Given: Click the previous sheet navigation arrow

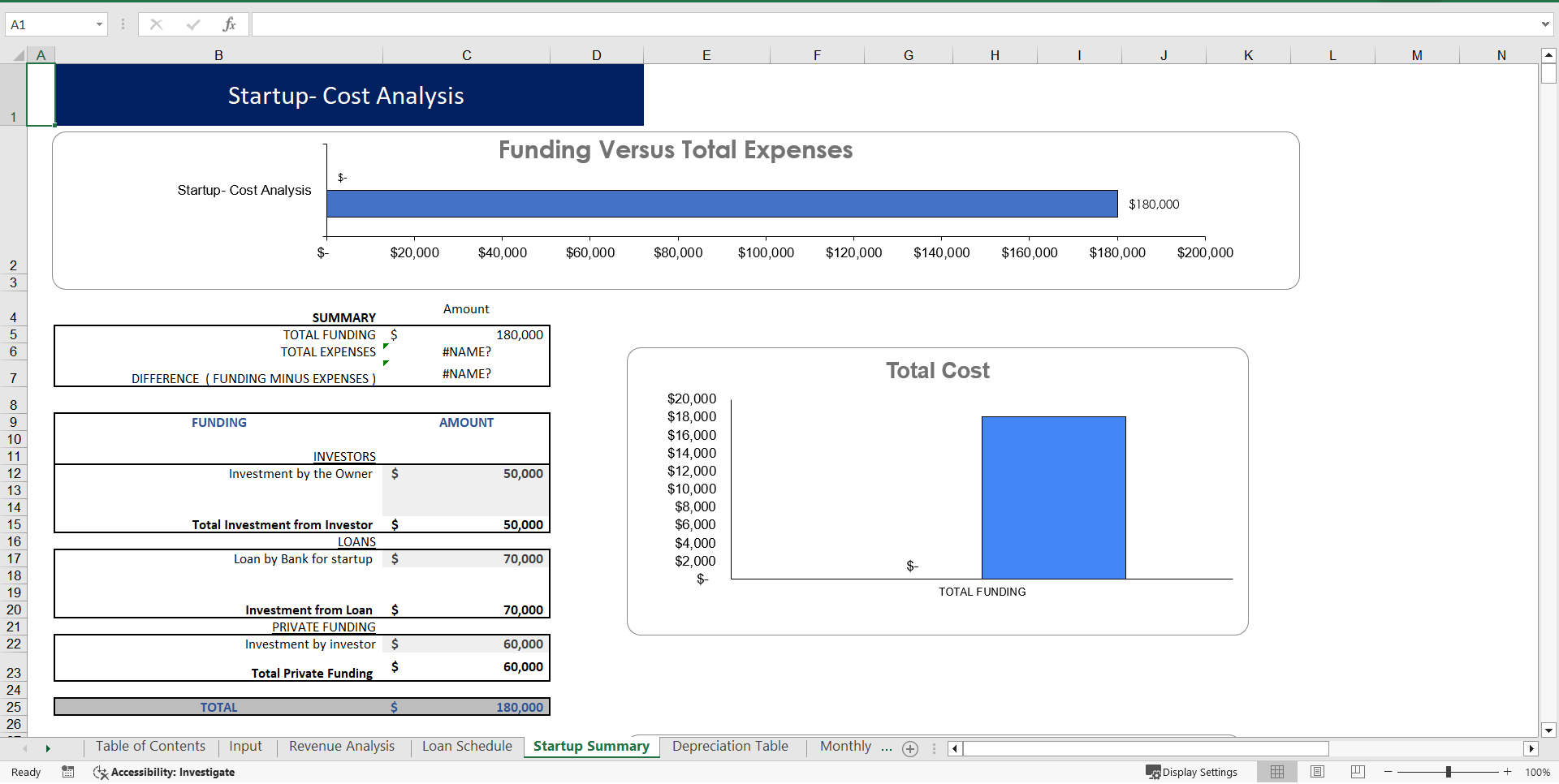Looking at the screenshot, I should 25,748.
